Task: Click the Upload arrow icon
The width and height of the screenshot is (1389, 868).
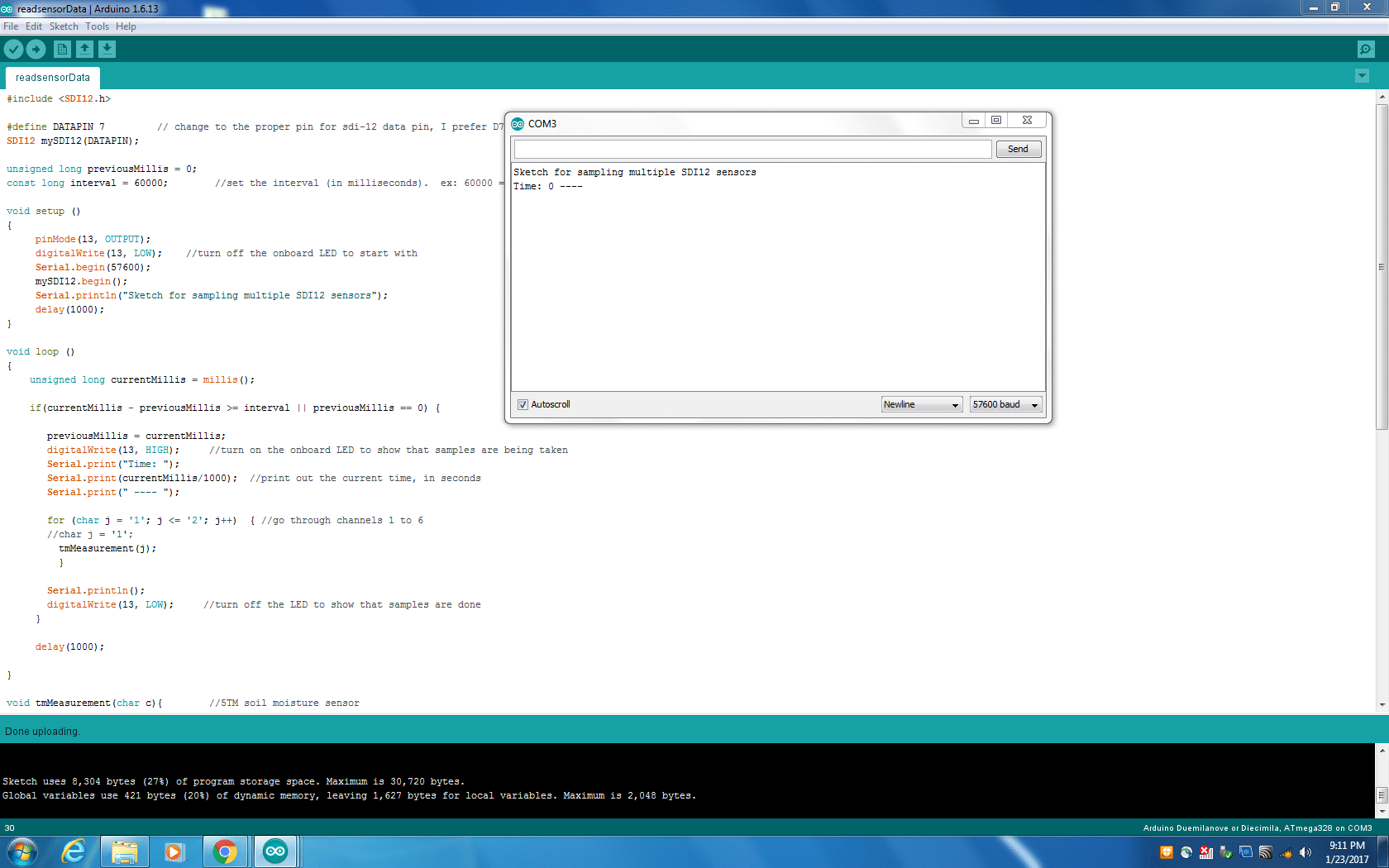Action: (36, 50)
